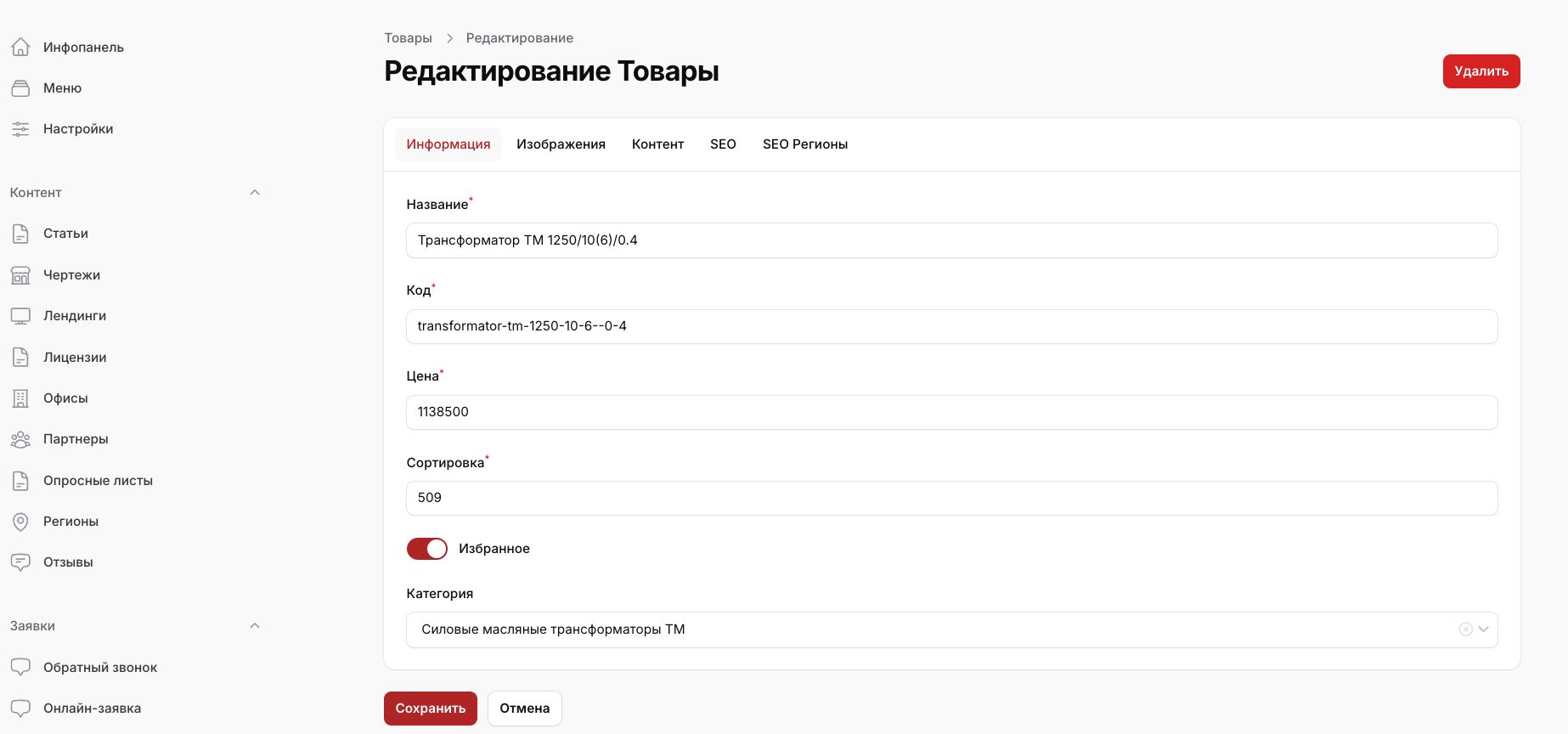Click the red Удалить button

[1481, 71]
